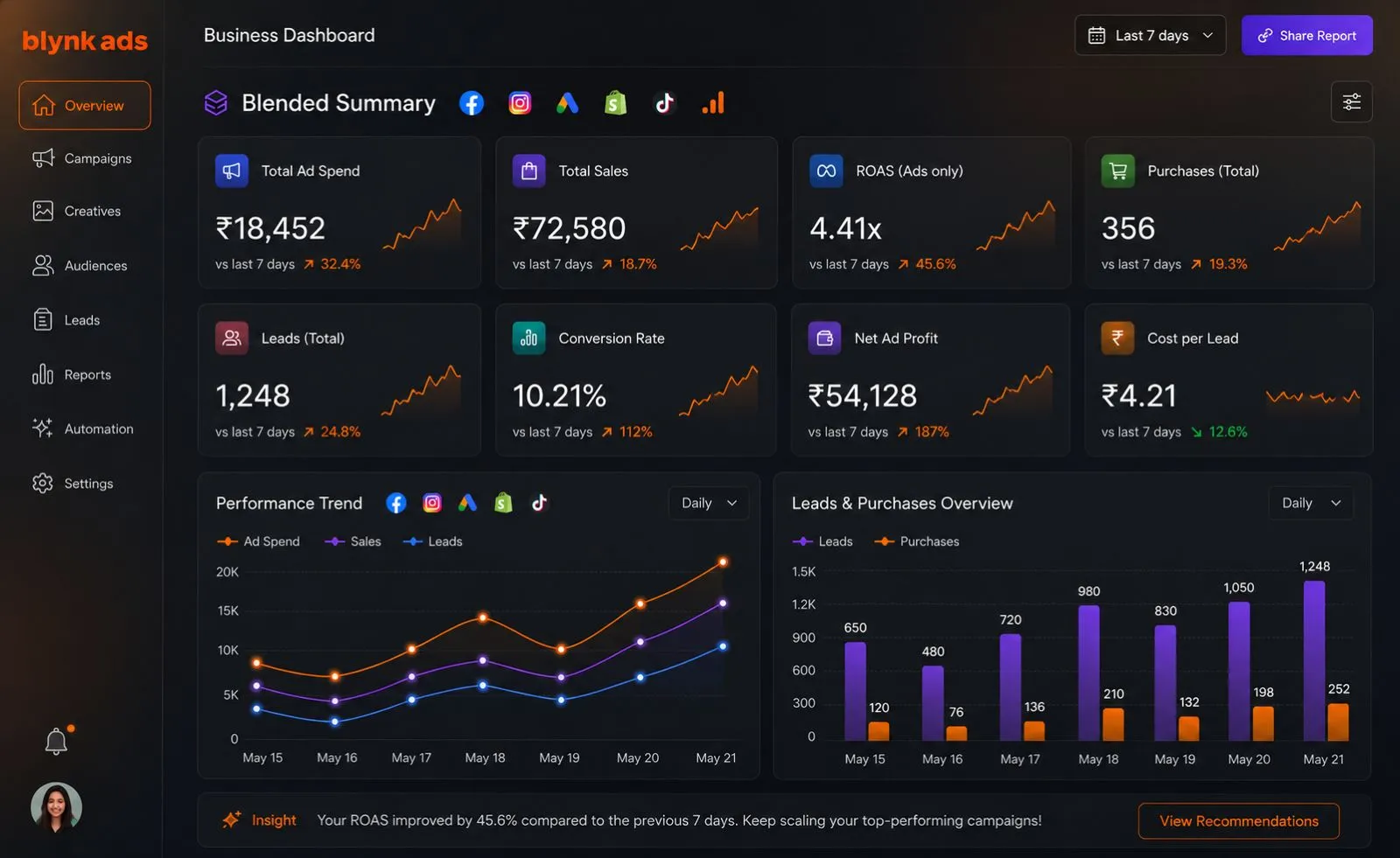This screenshot has width=1400, height=858.
Task: Open Daily dropdown in Leads & Purchases Overview
Action: click(1311, 503)
